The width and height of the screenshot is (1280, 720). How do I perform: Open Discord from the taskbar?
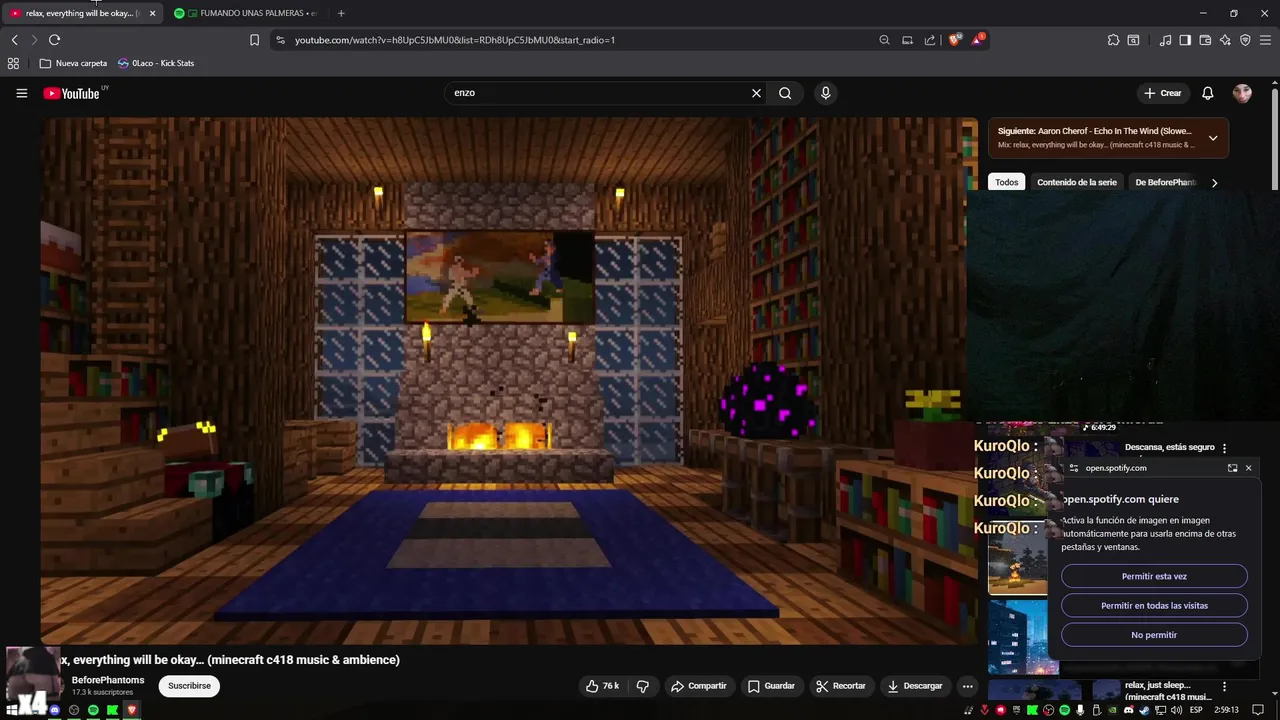[x=54, y=710]
